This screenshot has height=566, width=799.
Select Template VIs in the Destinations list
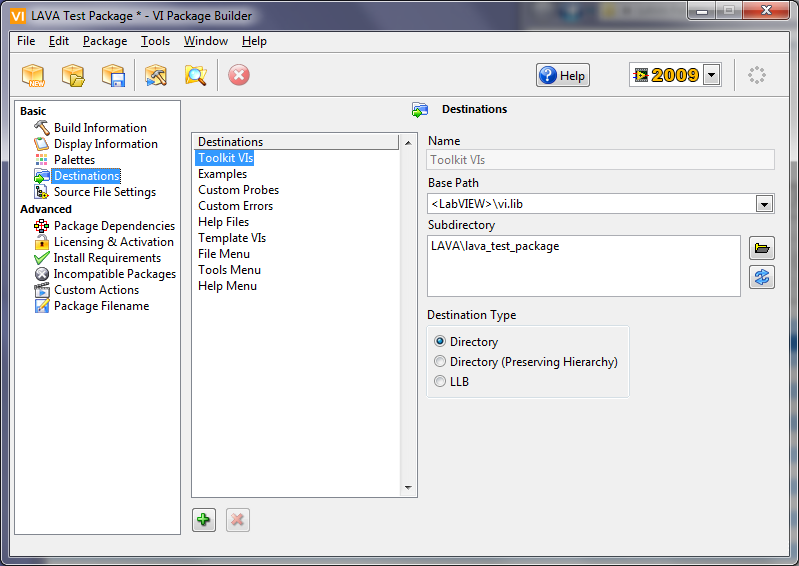tap(232, 238)
